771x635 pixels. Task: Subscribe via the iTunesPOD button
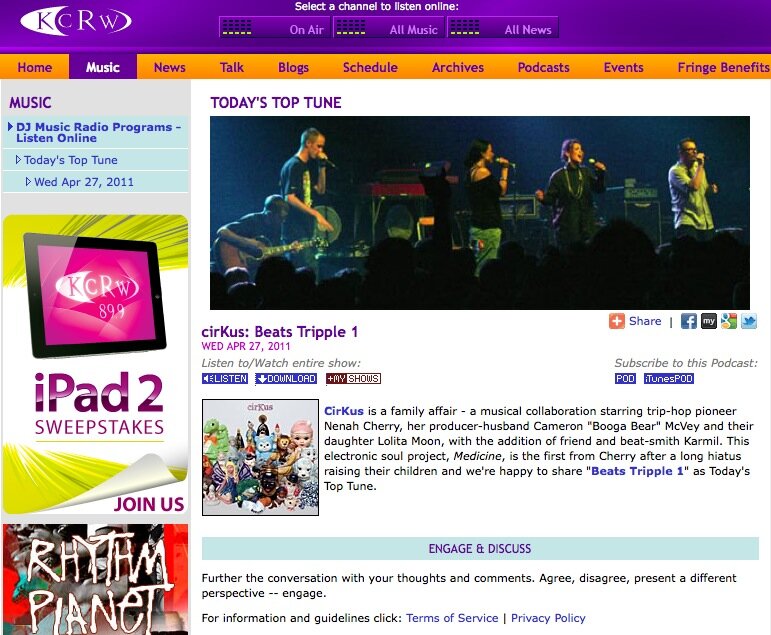tap(668, 379)
